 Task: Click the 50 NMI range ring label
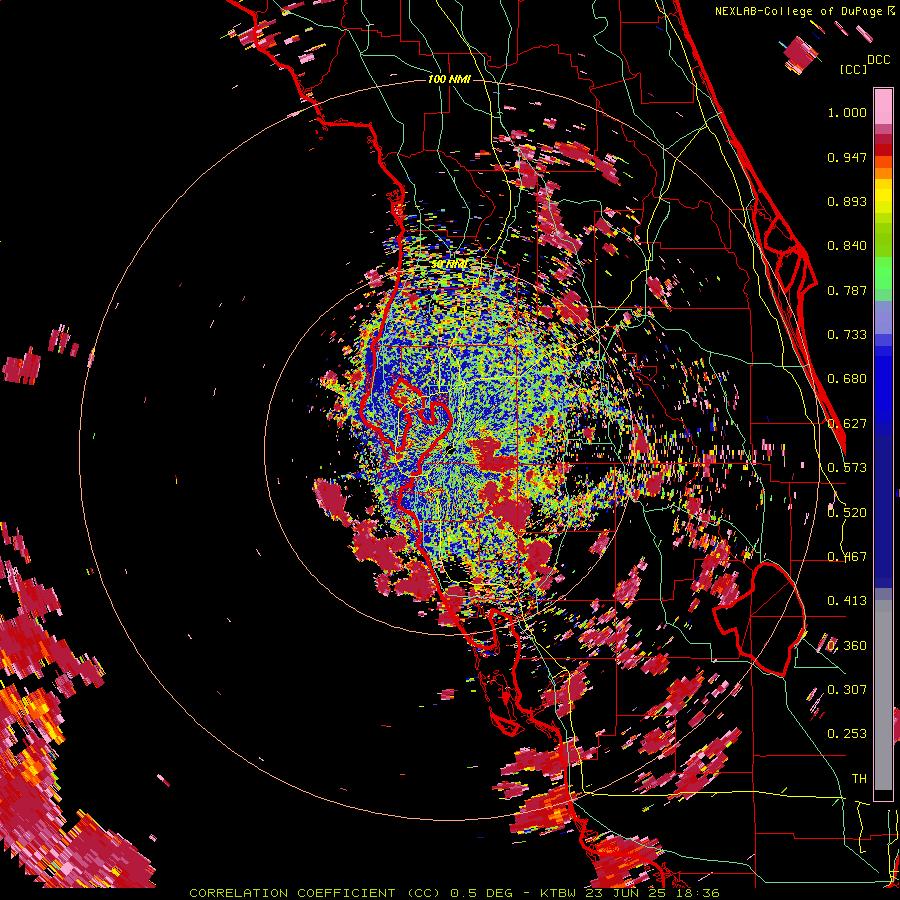point(449,264)
